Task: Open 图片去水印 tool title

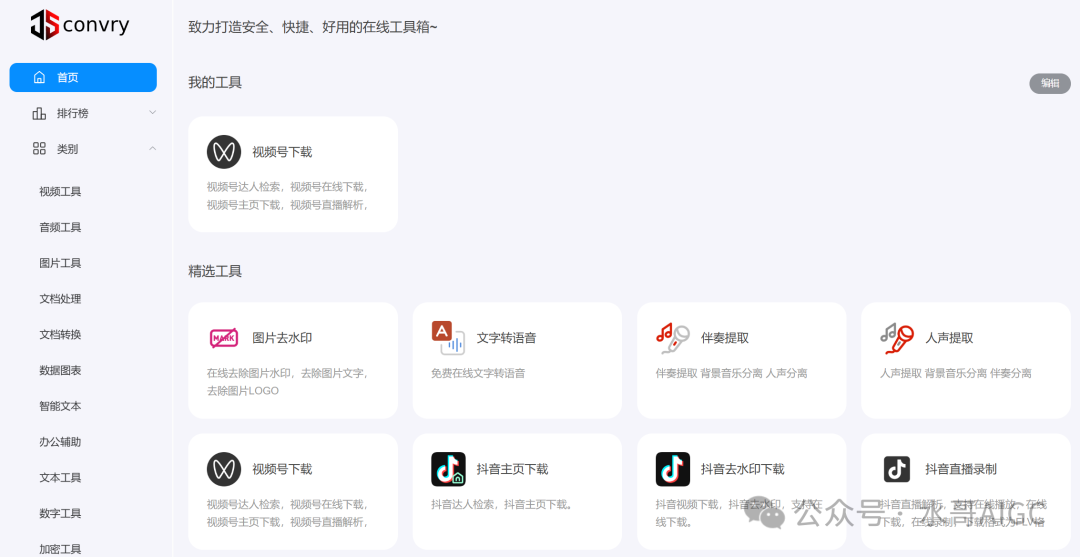Action: [282, 338]
